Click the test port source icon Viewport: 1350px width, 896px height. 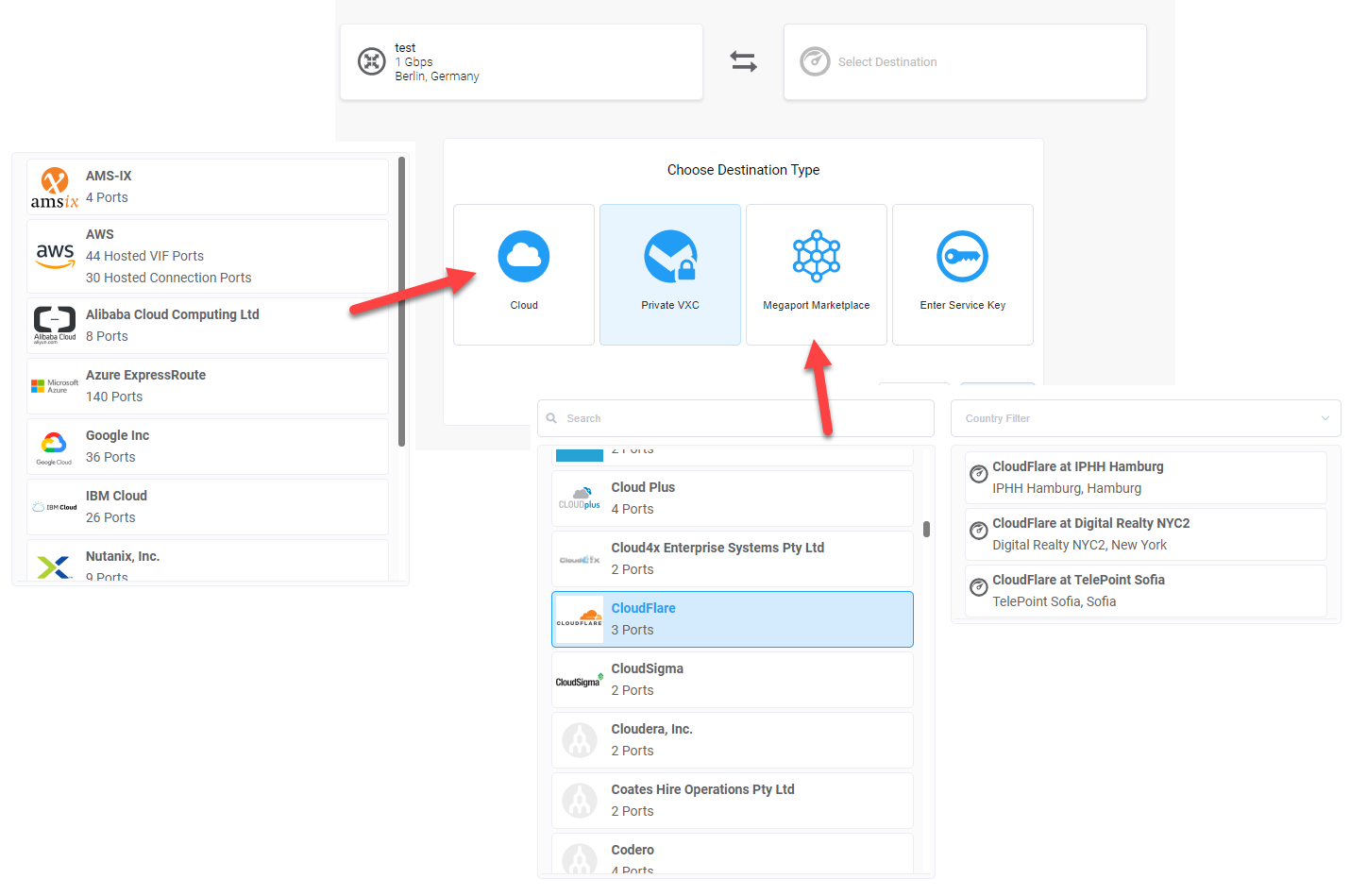[x=372, y=61]
